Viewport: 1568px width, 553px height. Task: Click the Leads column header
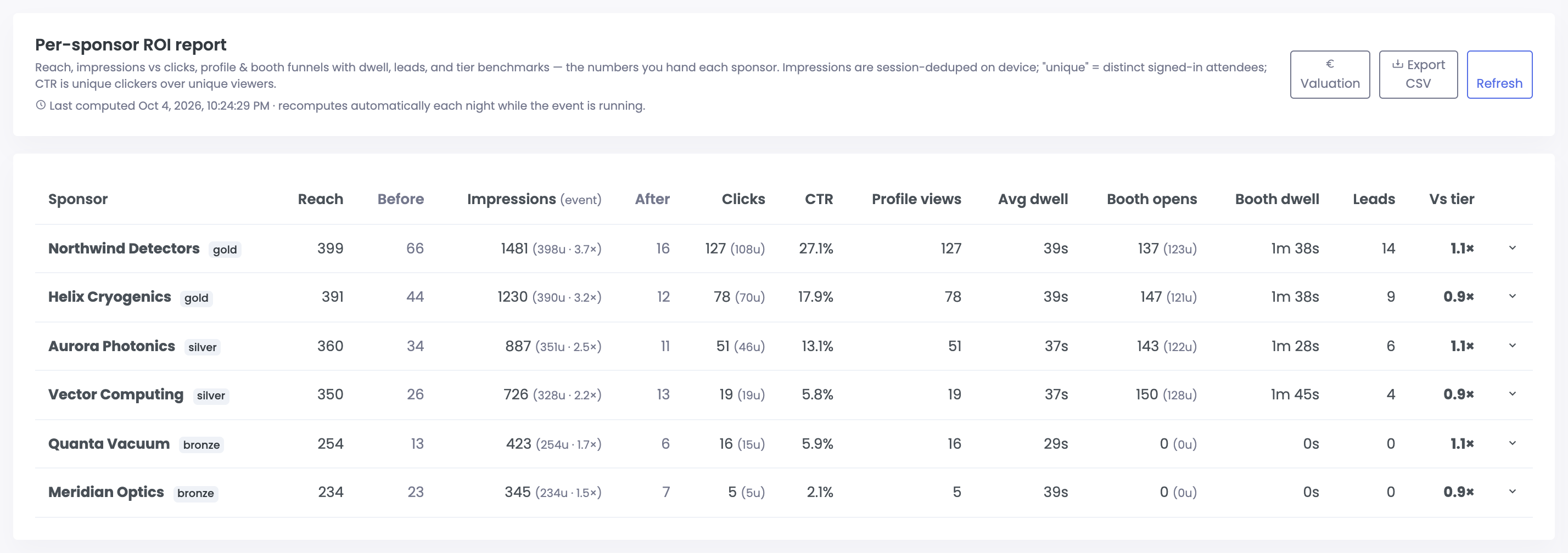pos(1374,199)
